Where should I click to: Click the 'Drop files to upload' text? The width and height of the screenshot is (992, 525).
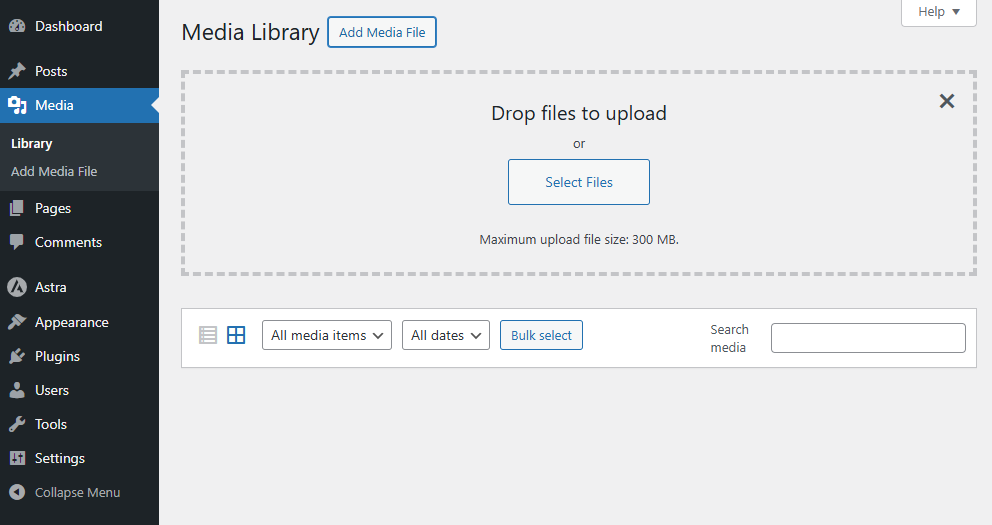click(579, 113)
